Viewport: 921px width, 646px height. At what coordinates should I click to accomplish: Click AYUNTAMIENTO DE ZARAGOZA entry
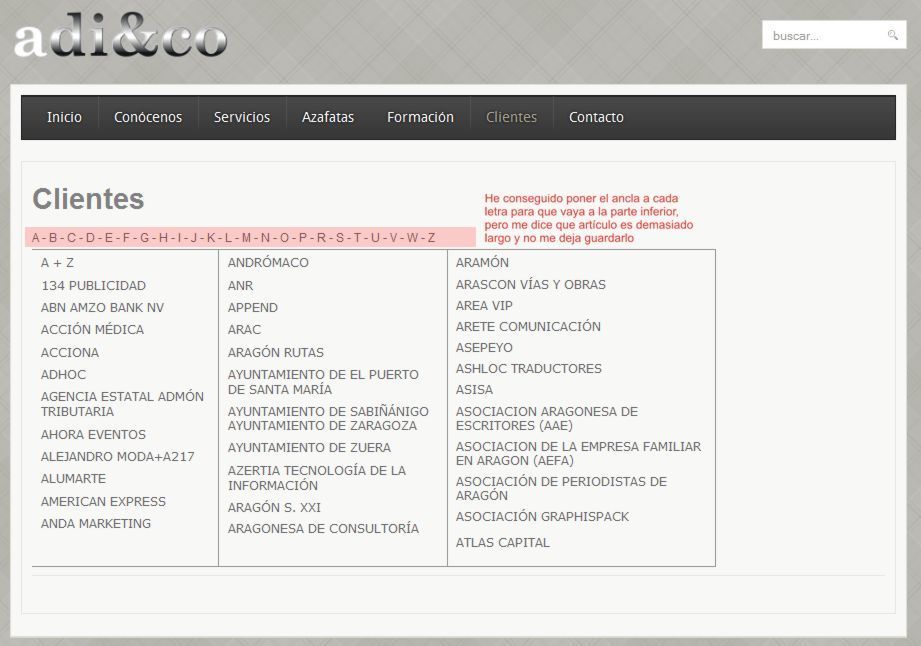coord(322,426)
